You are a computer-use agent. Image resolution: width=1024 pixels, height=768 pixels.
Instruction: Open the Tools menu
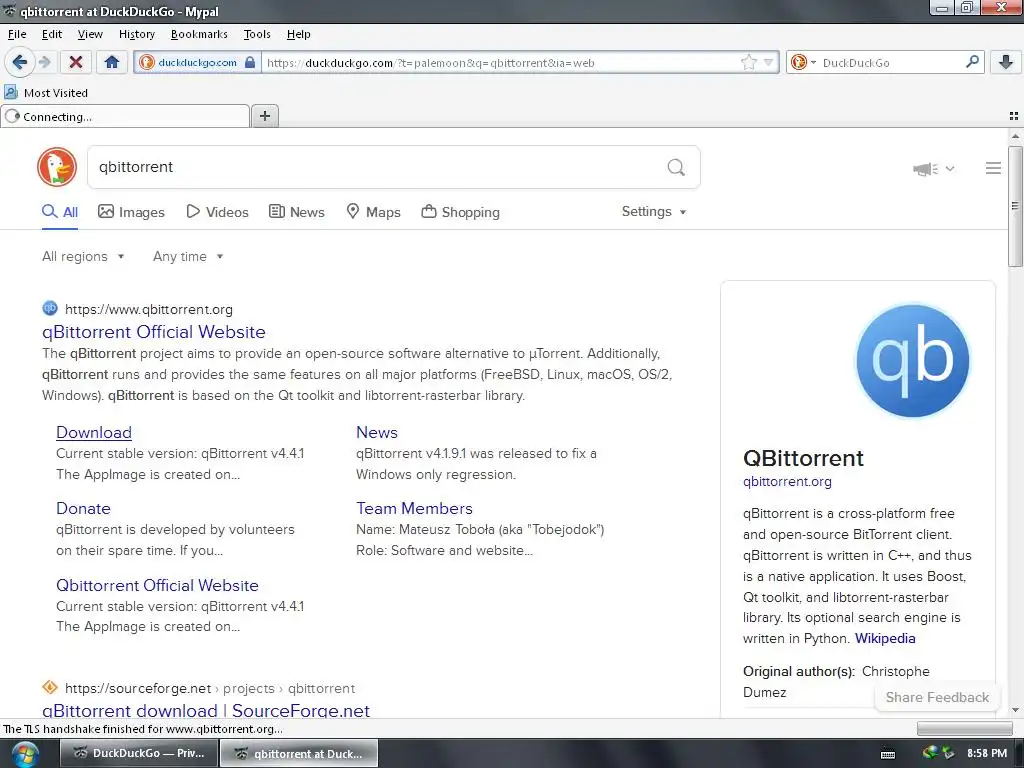257,34
